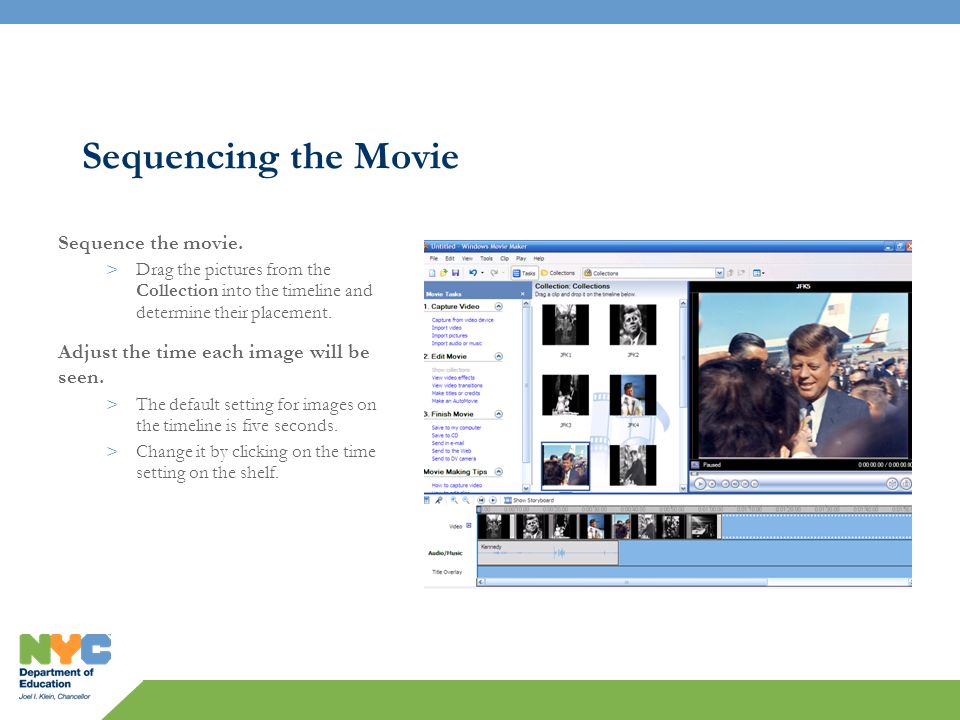
Task: Click collections pane scrollbar up arrow
Action: (683, 303)
